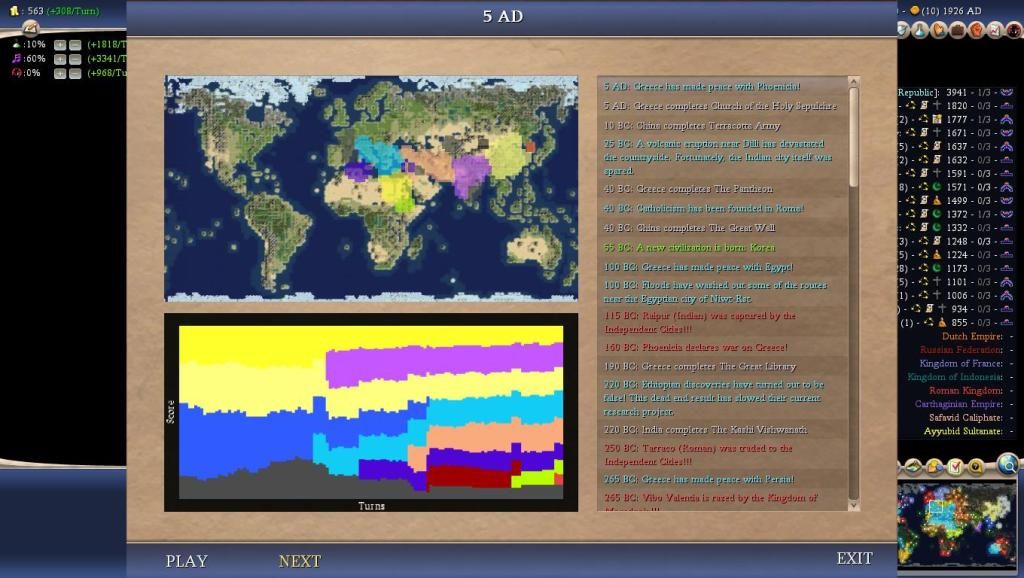
Task: Click Russian Federation in the scoreboard
Action: (961, 350)
